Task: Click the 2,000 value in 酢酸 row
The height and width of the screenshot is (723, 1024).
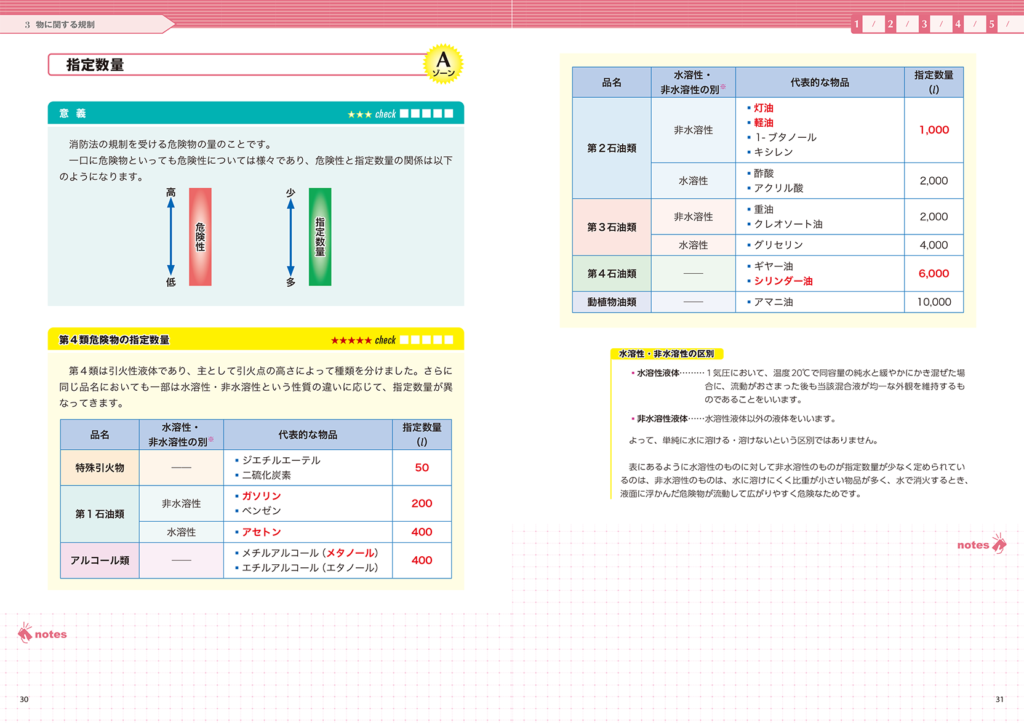Action: pos(934,181)
